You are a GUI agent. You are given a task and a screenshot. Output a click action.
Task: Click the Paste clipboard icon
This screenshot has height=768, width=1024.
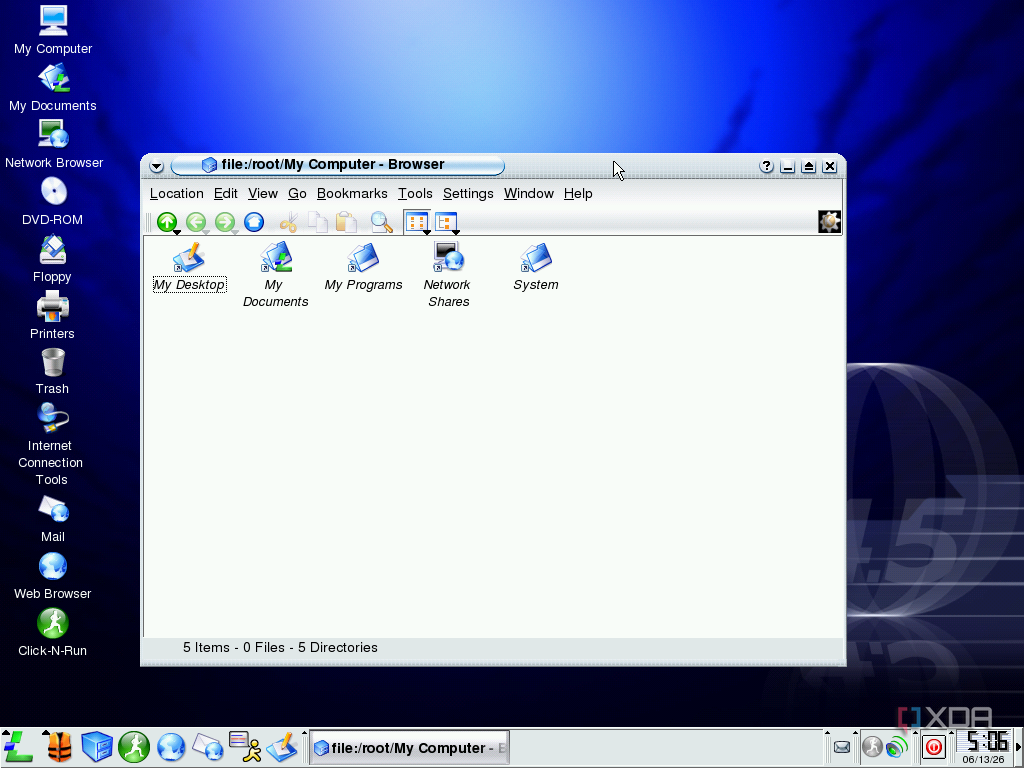pyautogui.click(x=346, y=222)
